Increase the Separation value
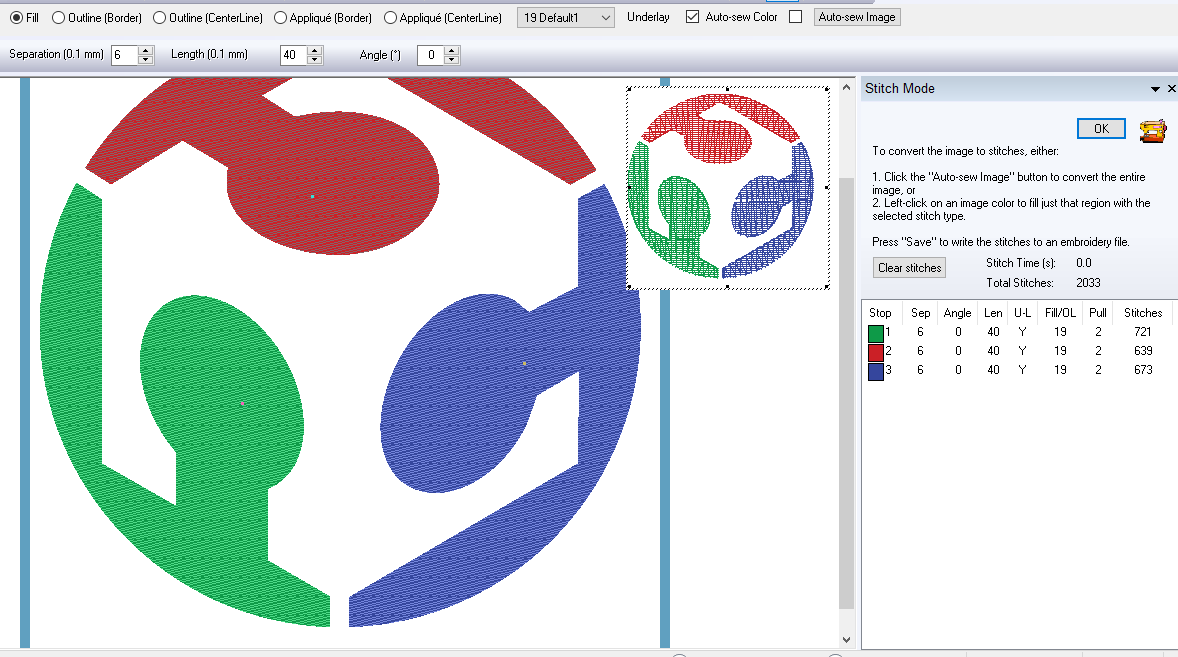The image size is (1178, 657). click(146, 50)
